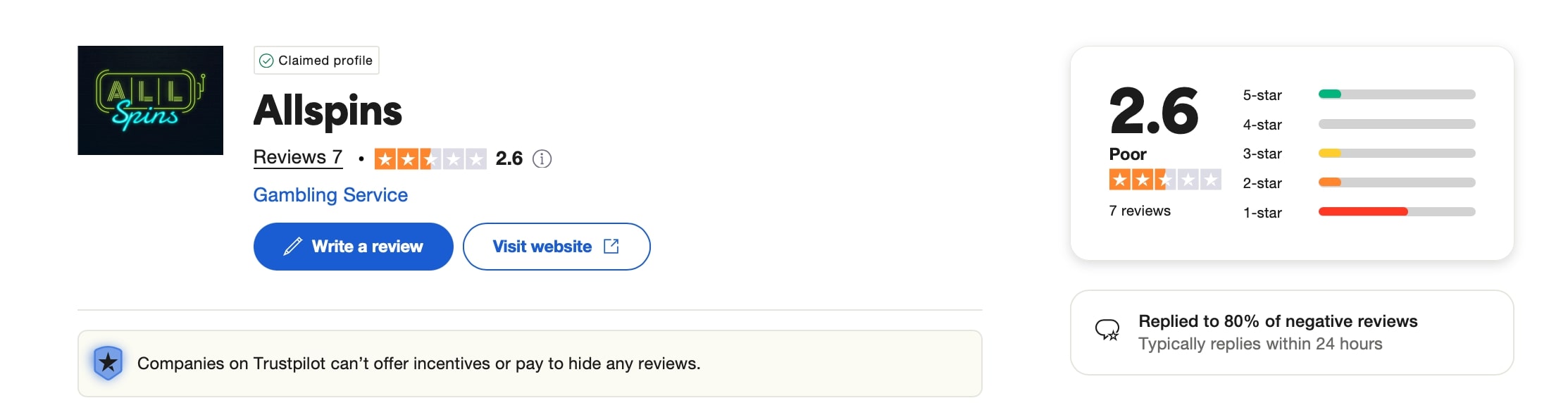
Task: Click the Write a review button
Action: [353, 247]
